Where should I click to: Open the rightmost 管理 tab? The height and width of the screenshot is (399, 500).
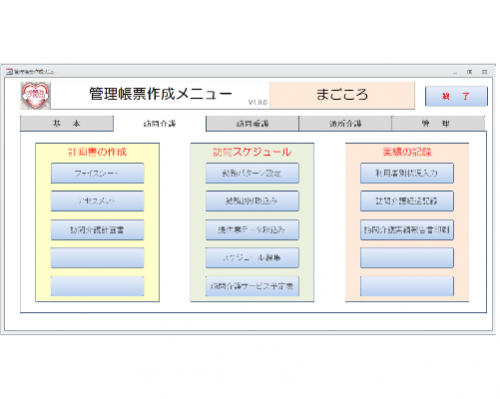438,124
